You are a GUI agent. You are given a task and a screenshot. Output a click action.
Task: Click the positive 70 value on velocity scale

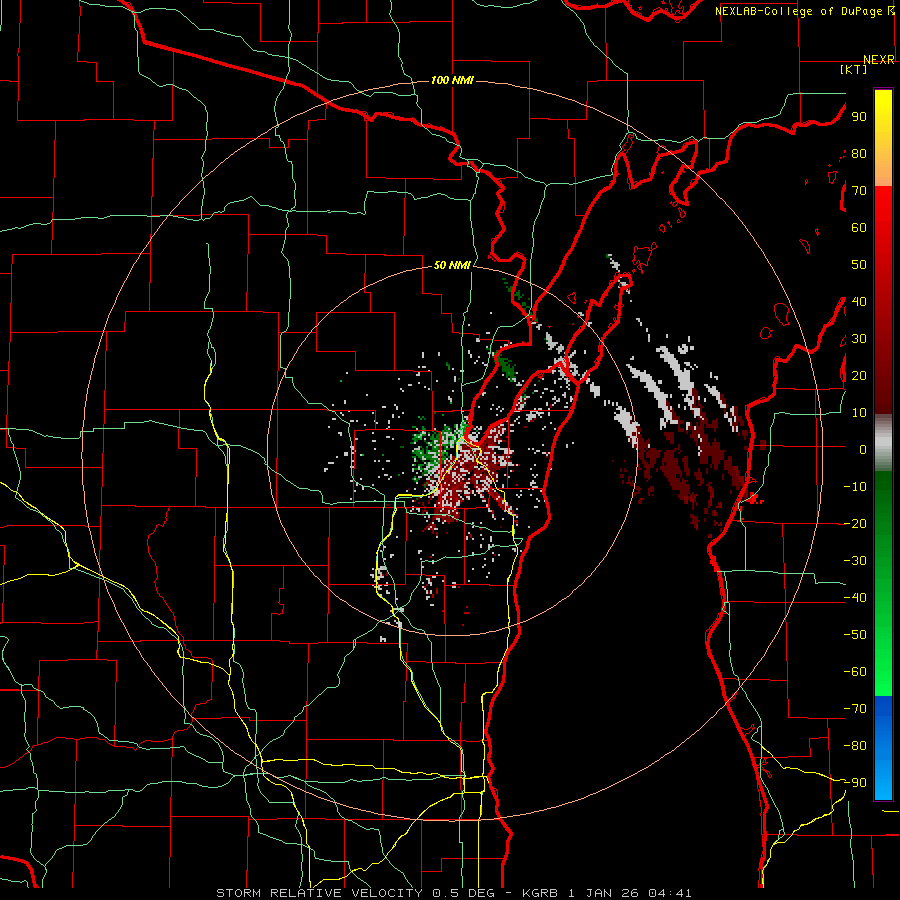(x=859, y=191)
